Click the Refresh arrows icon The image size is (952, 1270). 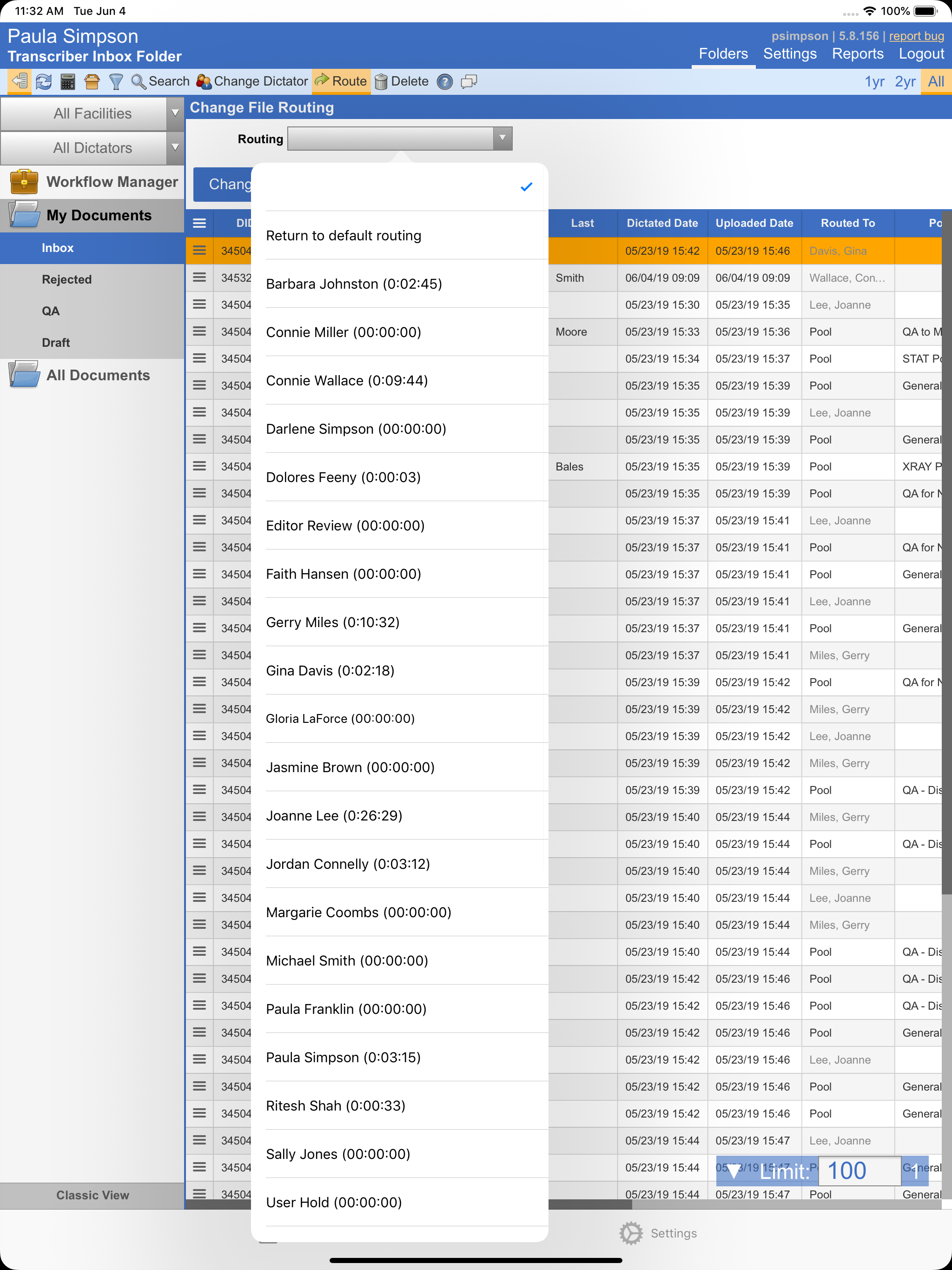(x=44, y=81)
